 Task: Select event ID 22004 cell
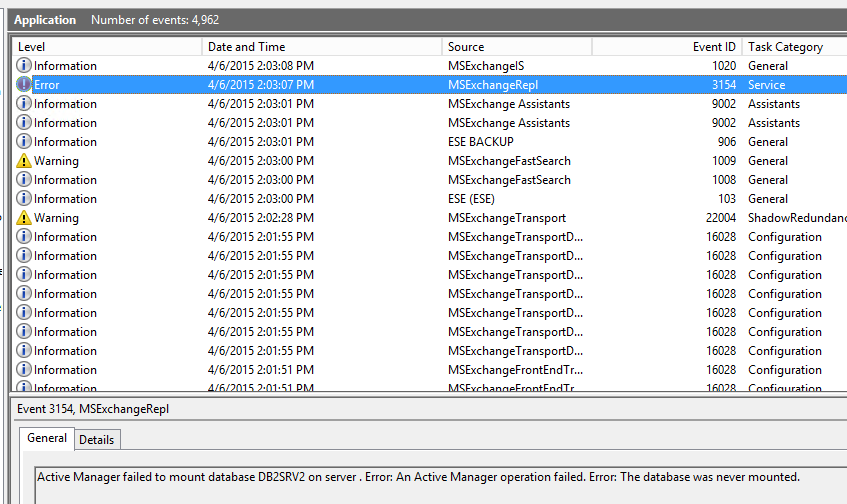pos(721,218)
